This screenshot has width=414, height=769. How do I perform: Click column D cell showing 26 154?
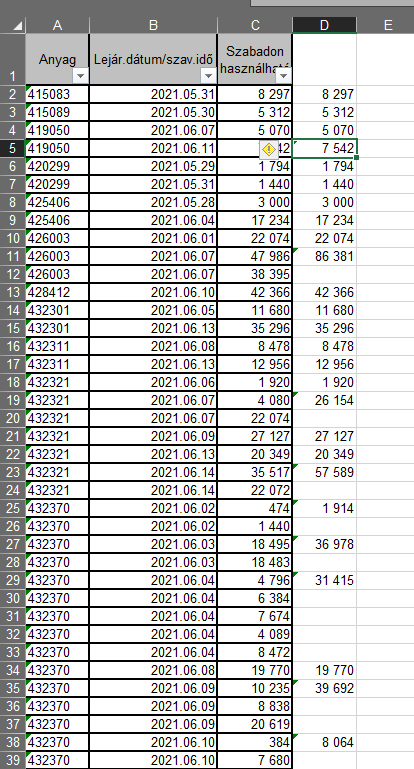[x=325, y=400]
